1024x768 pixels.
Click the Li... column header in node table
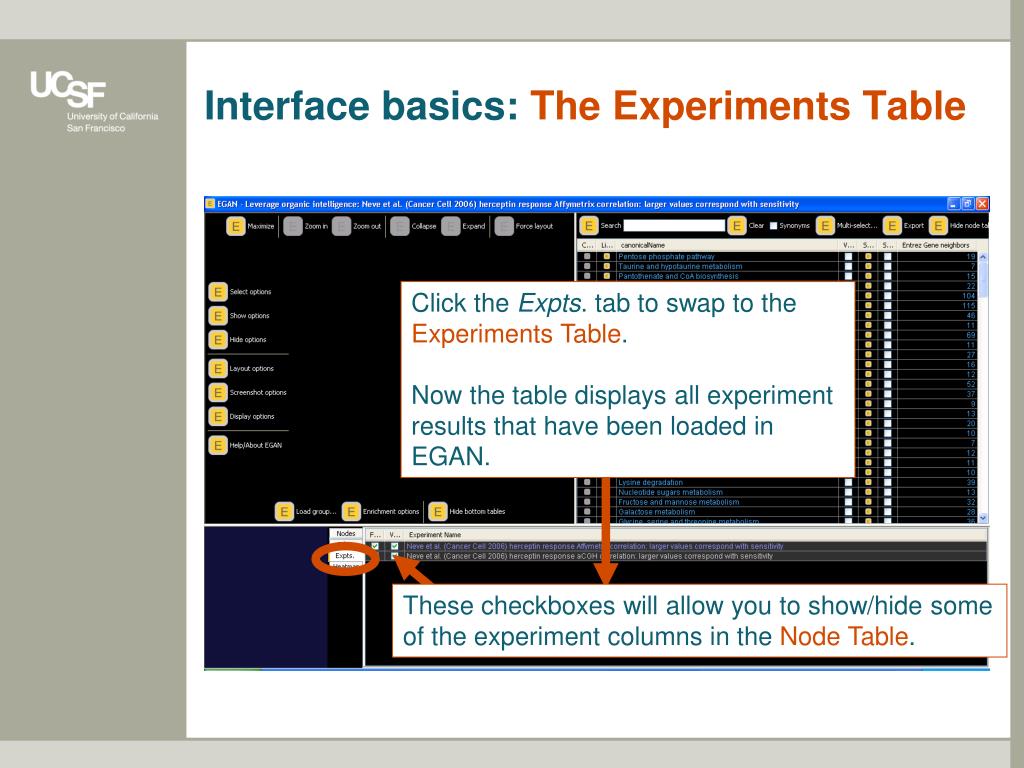(607, 245)
